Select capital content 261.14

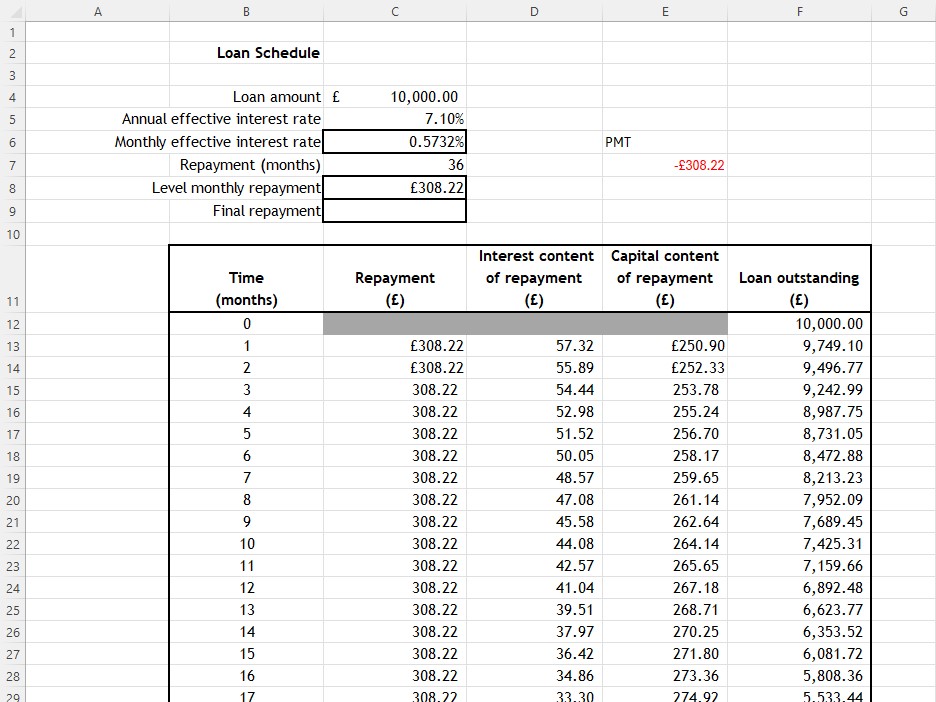tap(696, 500)
